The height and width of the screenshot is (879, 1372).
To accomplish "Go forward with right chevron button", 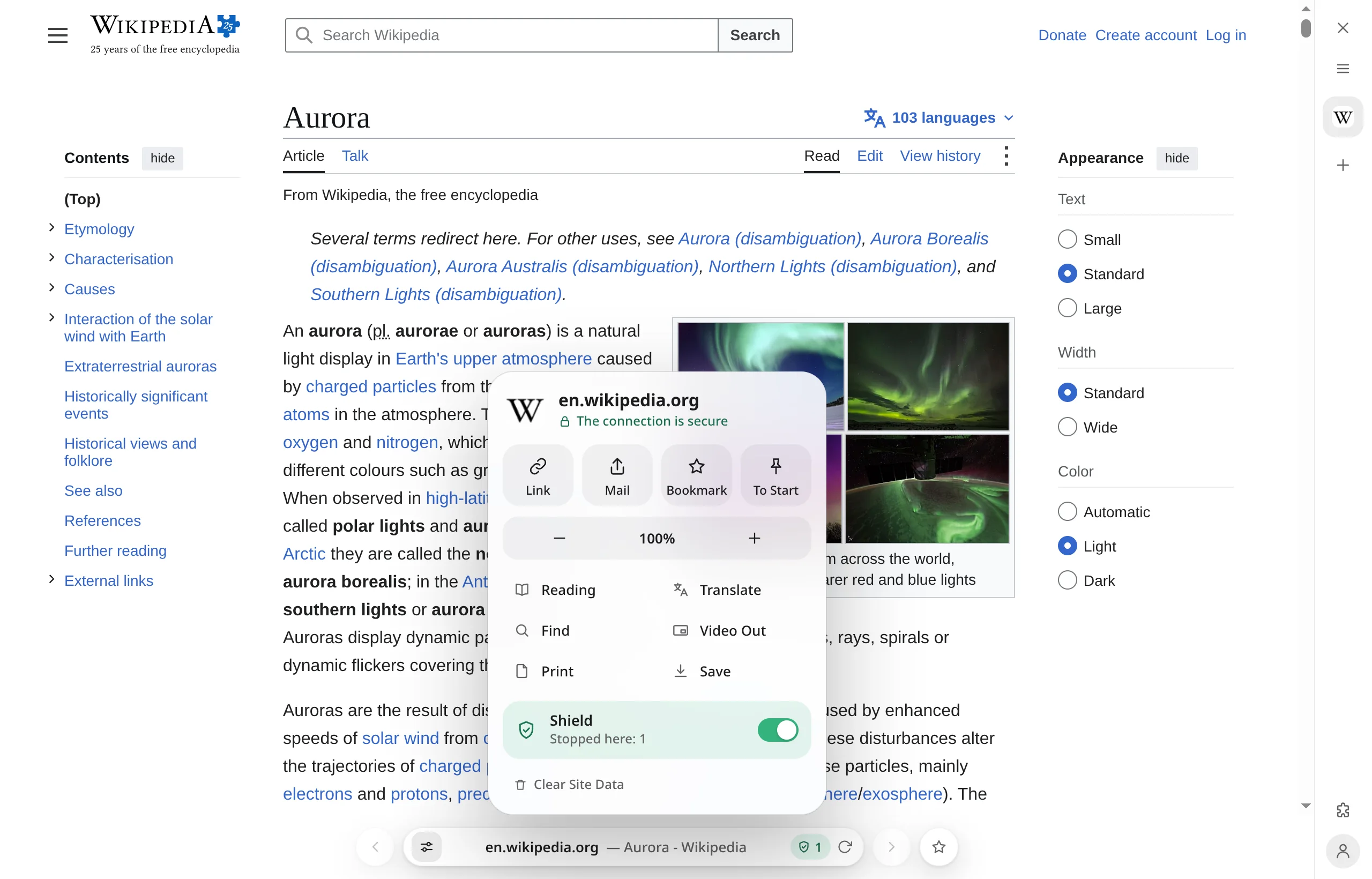I will pyautogui.click(x=891, y=846).
